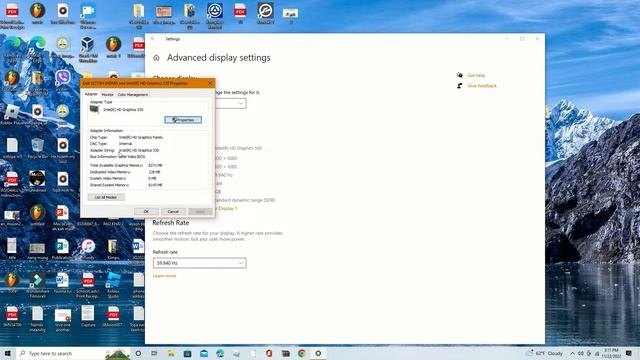640x360 pixels.
Task: Expand the hidden system tray icons chevron
Action: (572, 353)
